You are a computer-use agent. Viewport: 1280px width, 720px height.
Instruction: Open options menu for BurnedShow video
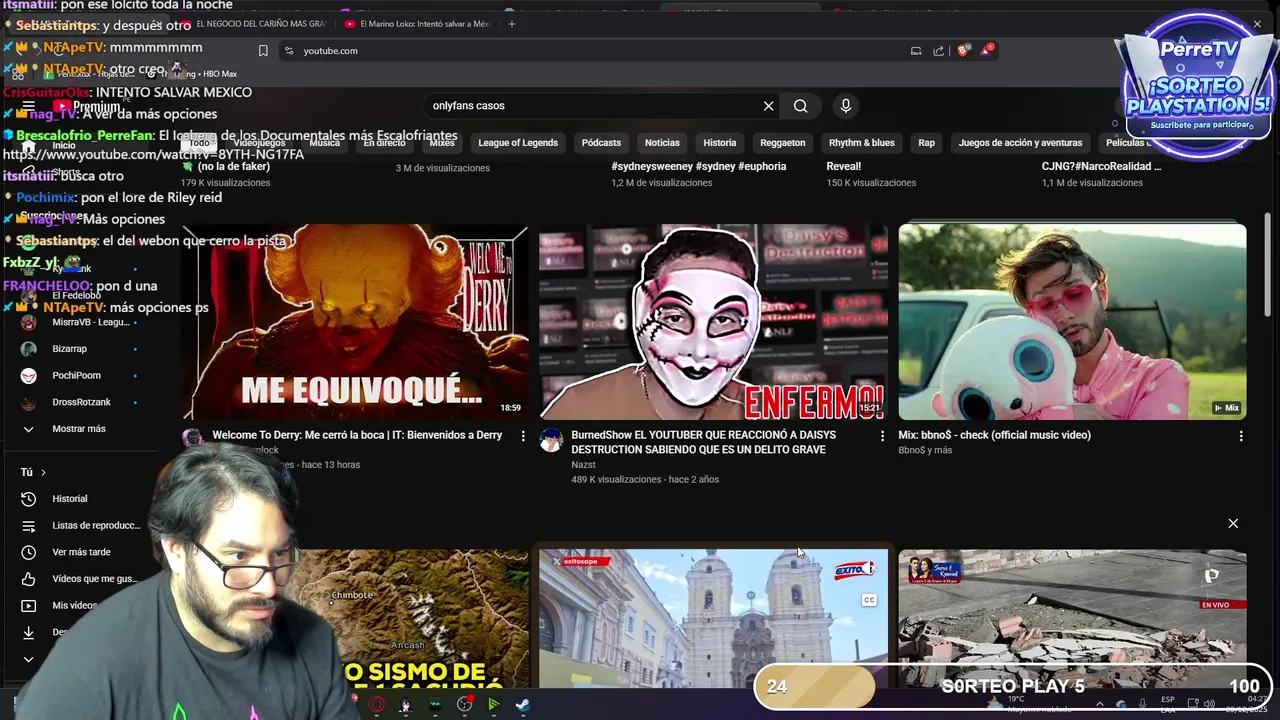tap(882, 436)
